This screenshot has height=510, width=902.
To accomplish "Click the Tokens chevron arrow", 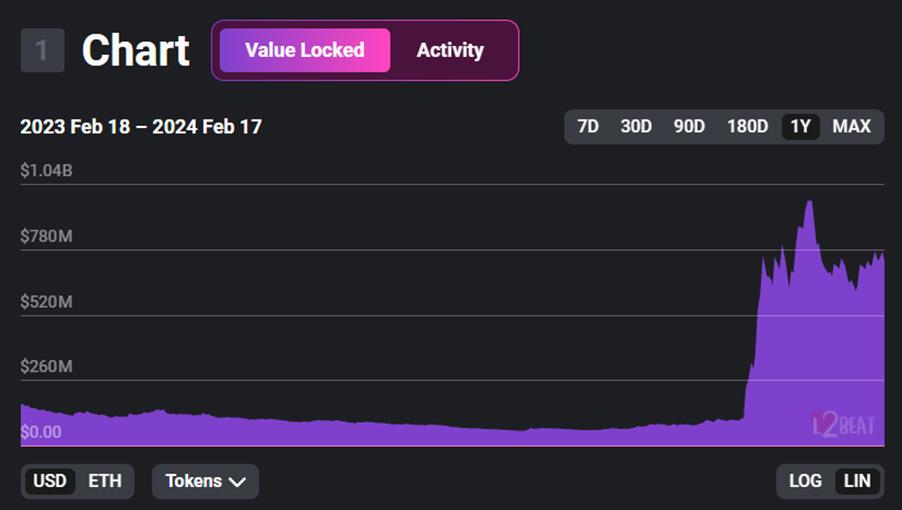I will click(x=237, y=481).
